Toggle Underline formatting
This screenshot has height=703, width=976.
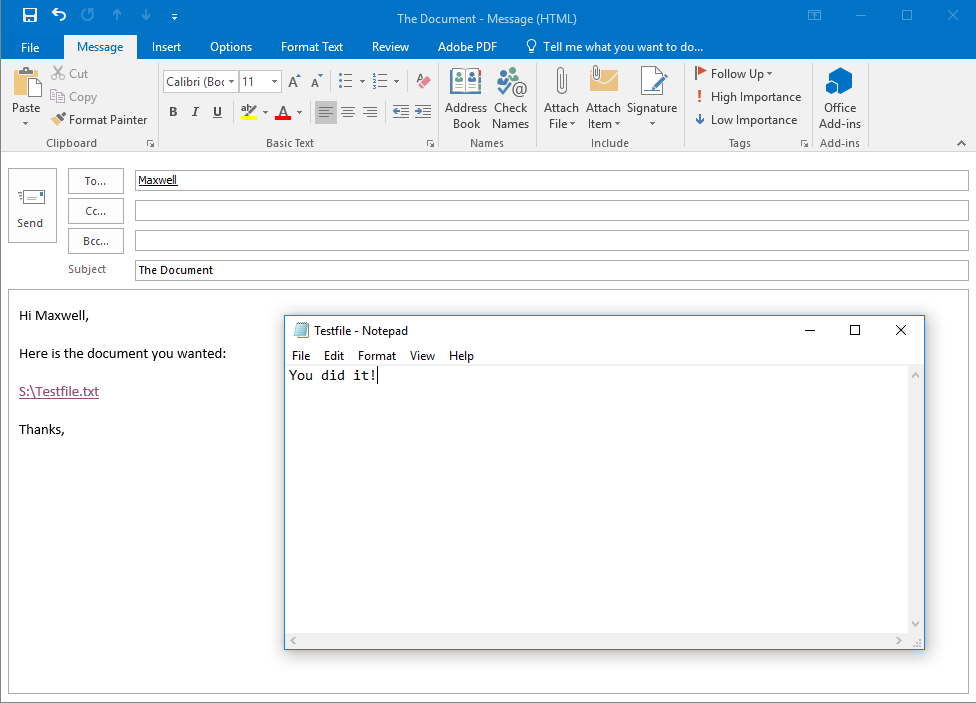click(x=217, y=112)
